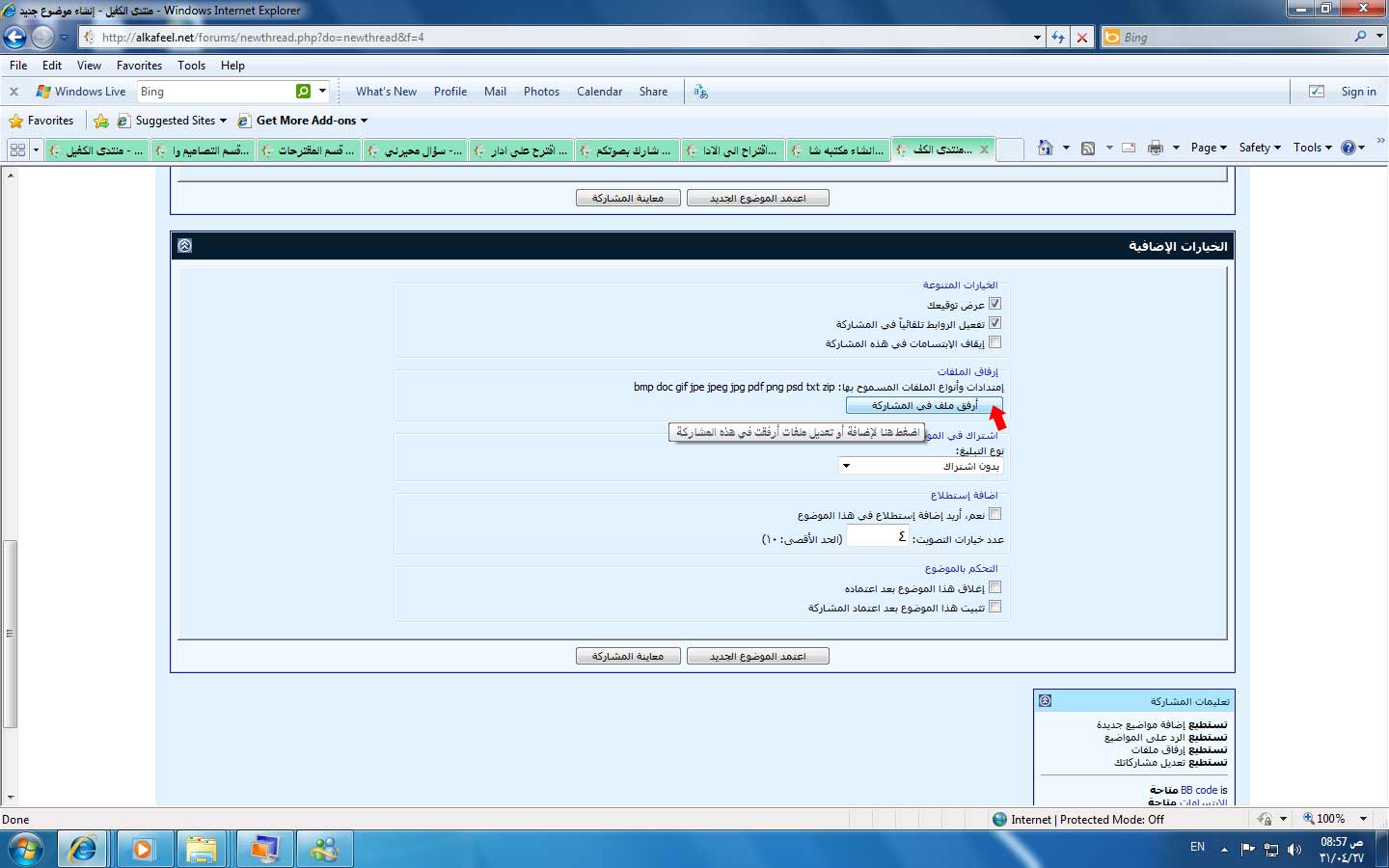This screenshot has height=868, width=1389.
Task: Click the browser Back arrow button
Action: (15, 38)
